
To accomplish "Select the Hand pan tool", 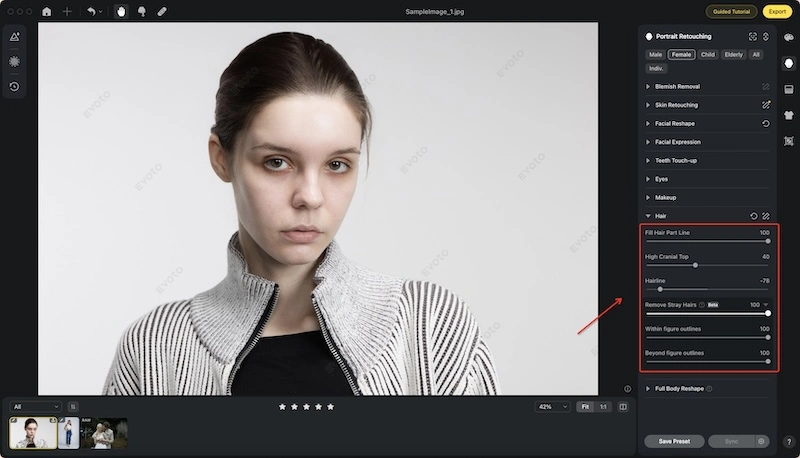I will click(121, 11).
